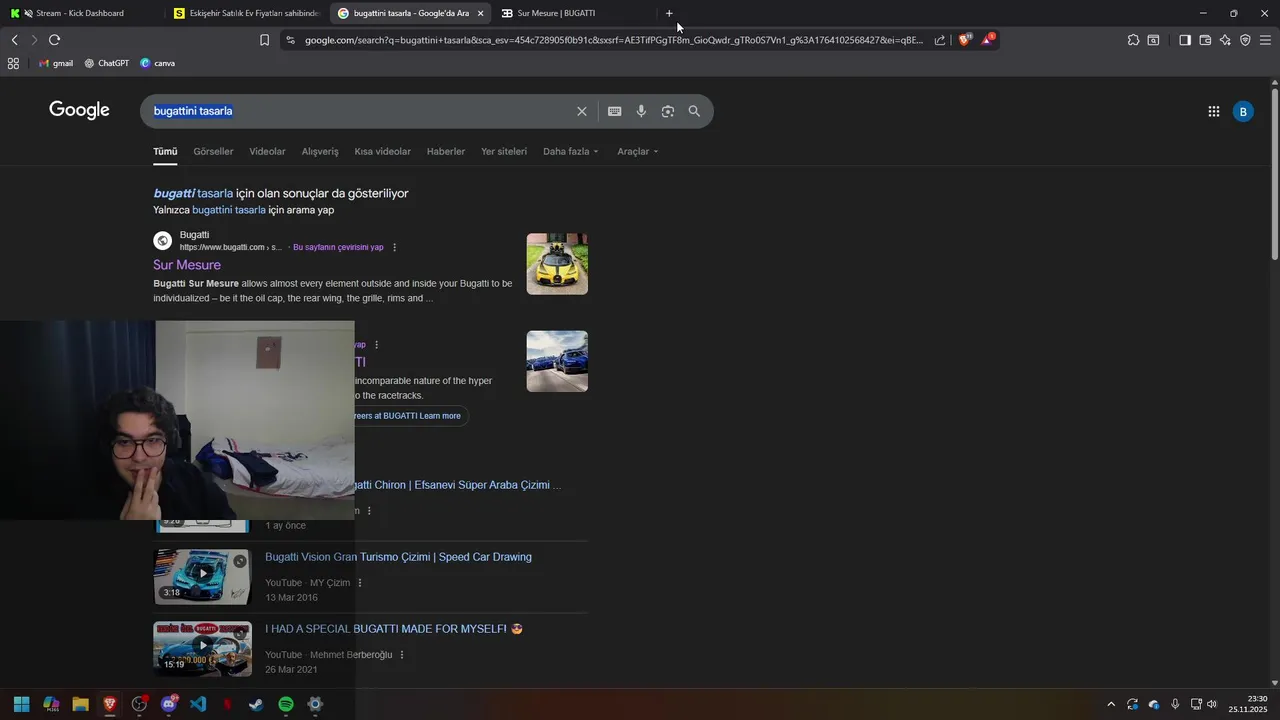Open Spotify from the taskbar
1280x720 pixels.
285,704
